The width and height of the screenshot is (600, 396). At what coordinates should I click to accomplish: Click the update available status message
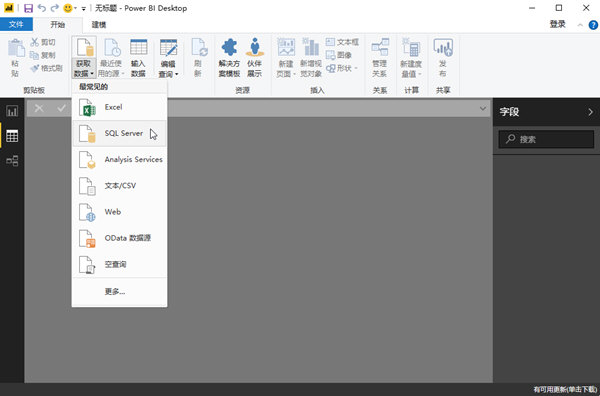[565, 389]
